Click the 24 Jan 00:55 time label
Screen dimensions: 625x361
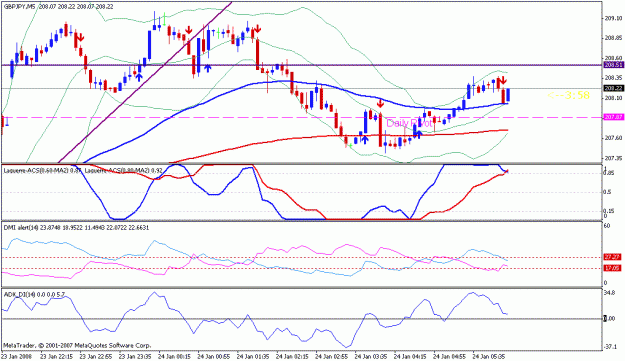coord(214,356)
